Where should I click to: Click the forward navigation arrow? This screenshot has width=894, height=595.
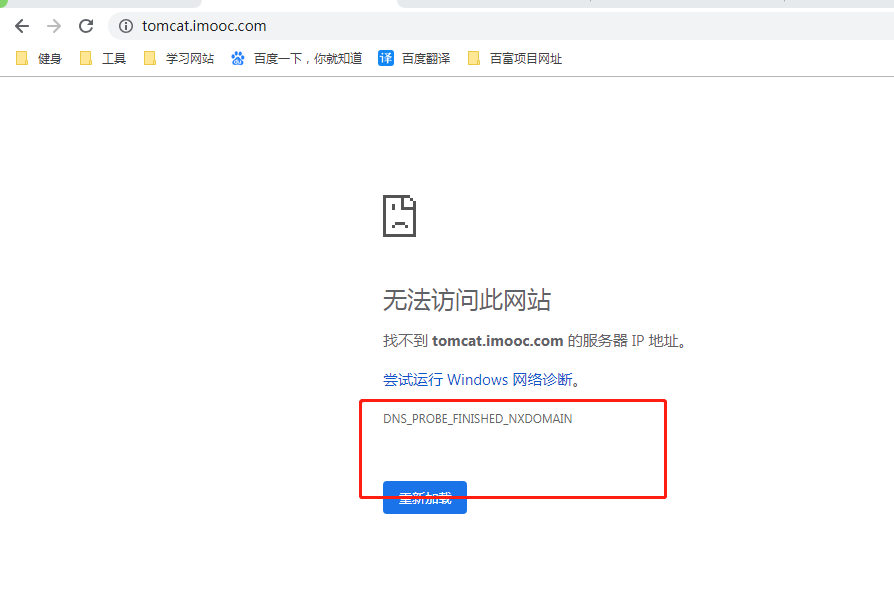[53, 26]
